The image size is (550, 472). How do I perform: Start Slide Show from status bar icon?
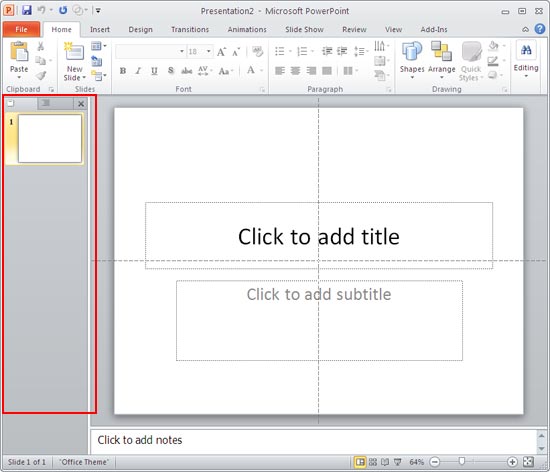(x=397, y=462)
